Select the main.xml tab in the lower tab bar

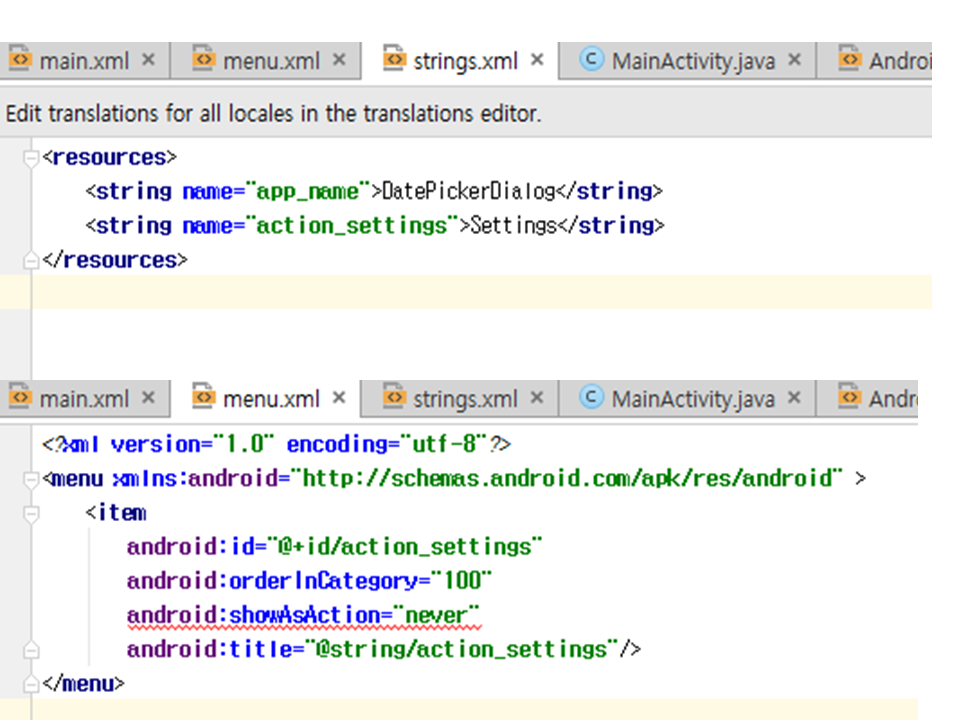(x=84, y=398)
